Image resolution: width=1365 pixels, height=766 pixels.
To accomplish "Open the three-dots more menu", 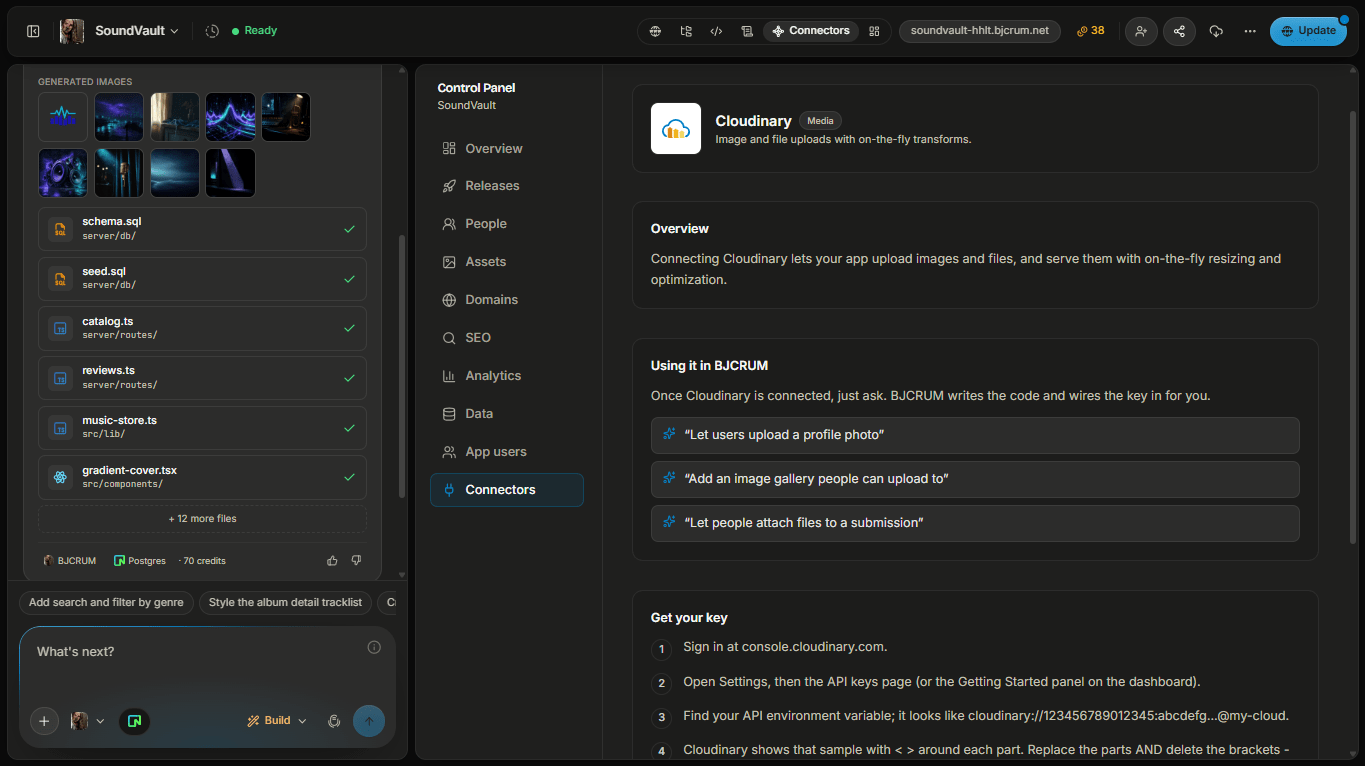I will [1250, 31].
